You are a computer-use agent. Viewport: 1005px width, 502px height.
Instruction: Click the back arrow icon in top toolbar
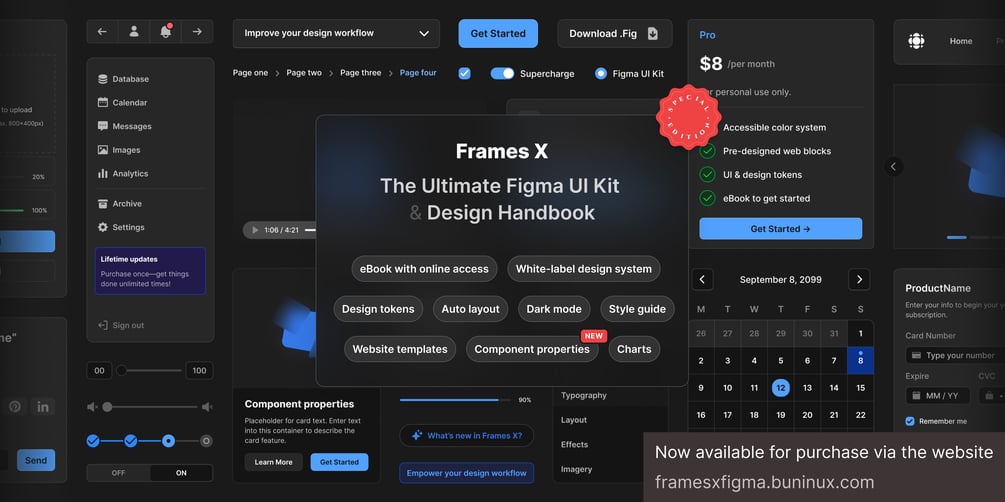click(103, 31)
